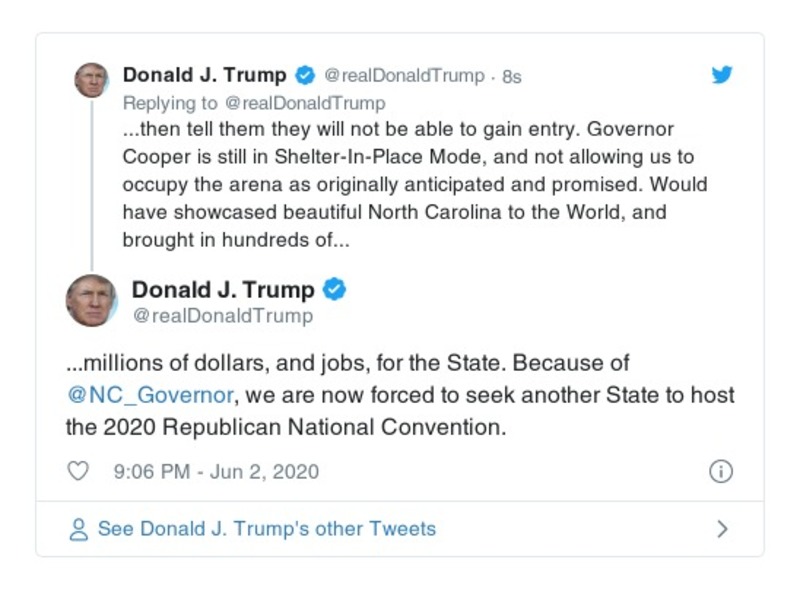Click the larger "Donald J. Trump" name in the main tweet
800x607 pixels.
coord(223,290)
